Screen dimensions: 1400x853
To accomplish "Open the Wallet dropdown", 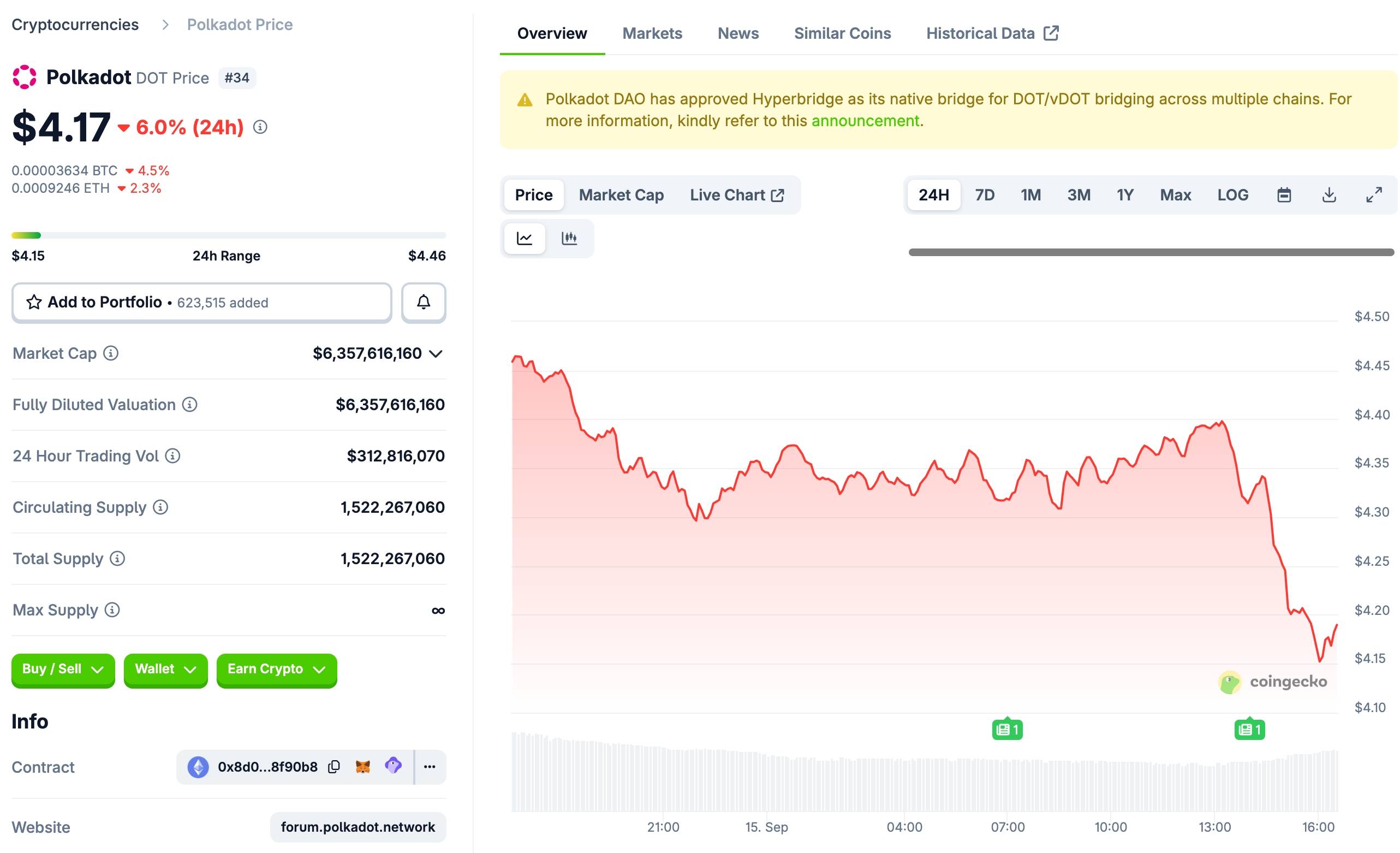I will pyautogui.click(x=165, y=670).
